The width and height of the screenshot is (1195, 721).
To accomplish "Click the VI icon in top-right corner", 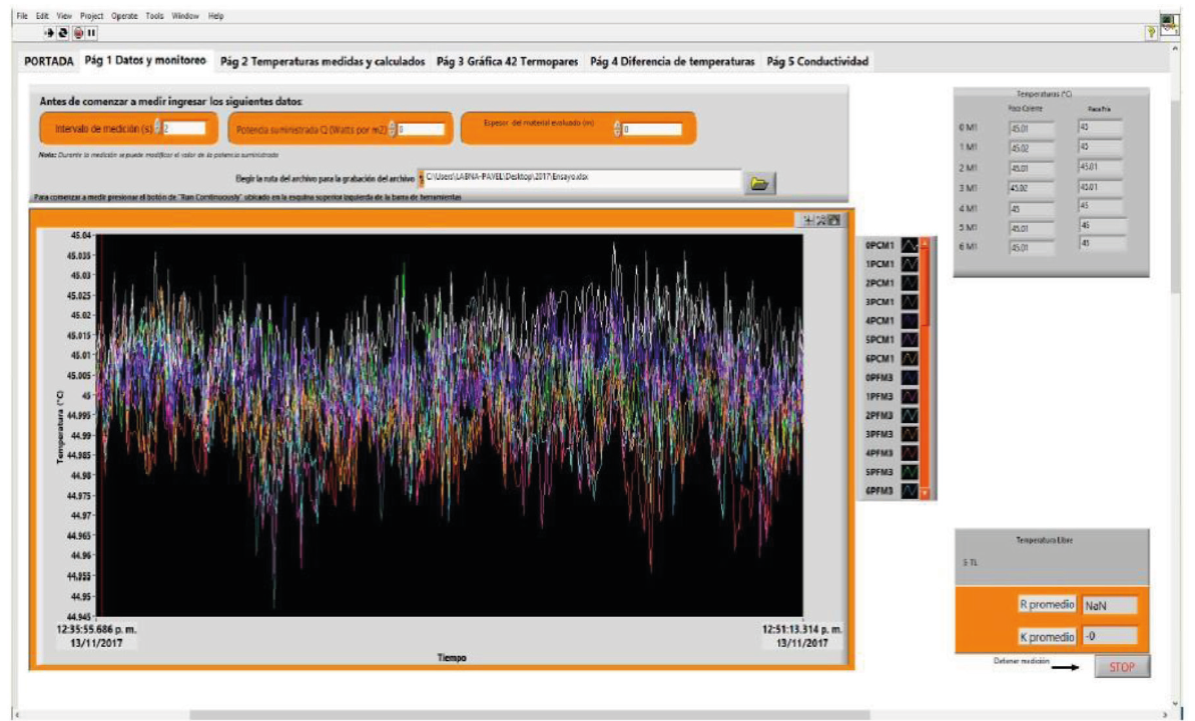I will click(1168, 24).
